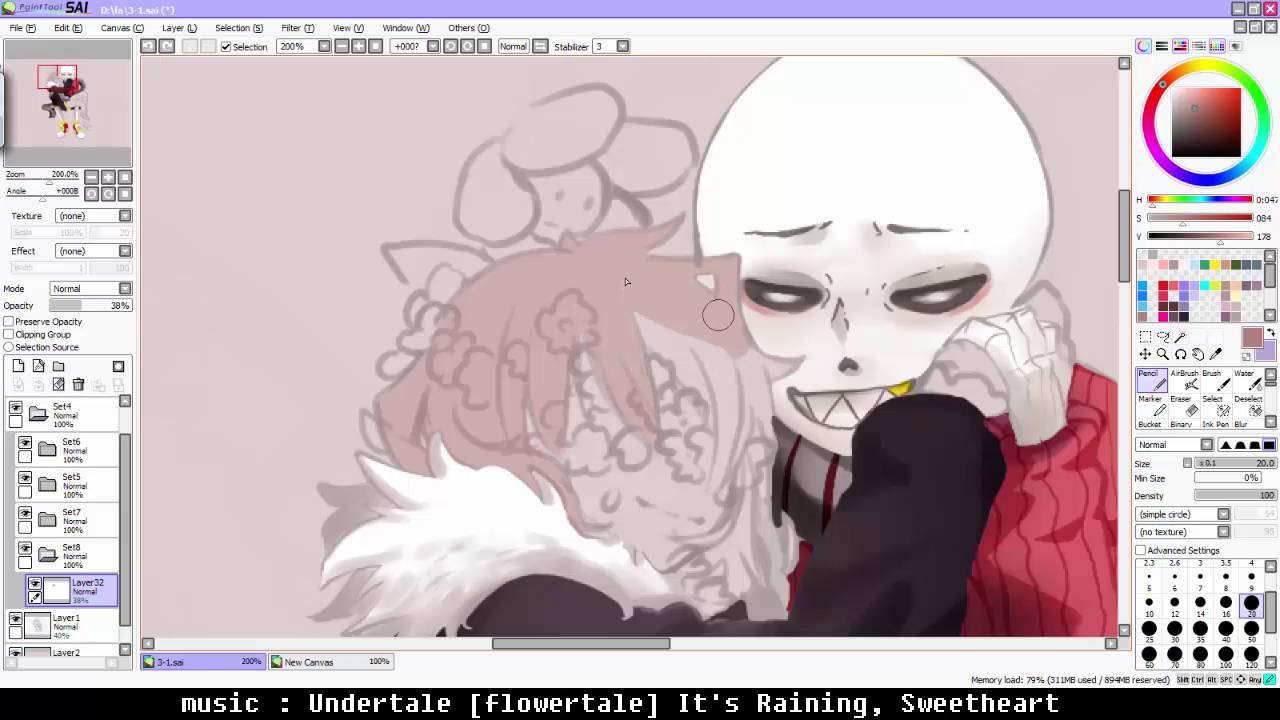
Task: Adjust the layer Opacity slider at 38%
Action: pos(90,306)
